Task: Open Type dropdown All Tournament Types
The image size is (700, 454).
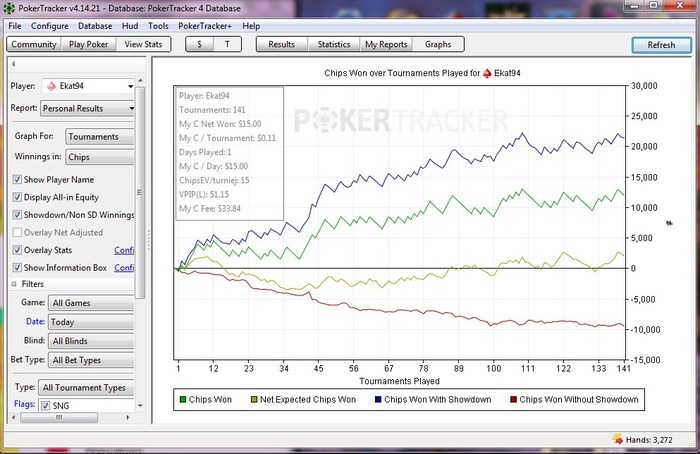Action: (x=86, y=387)
